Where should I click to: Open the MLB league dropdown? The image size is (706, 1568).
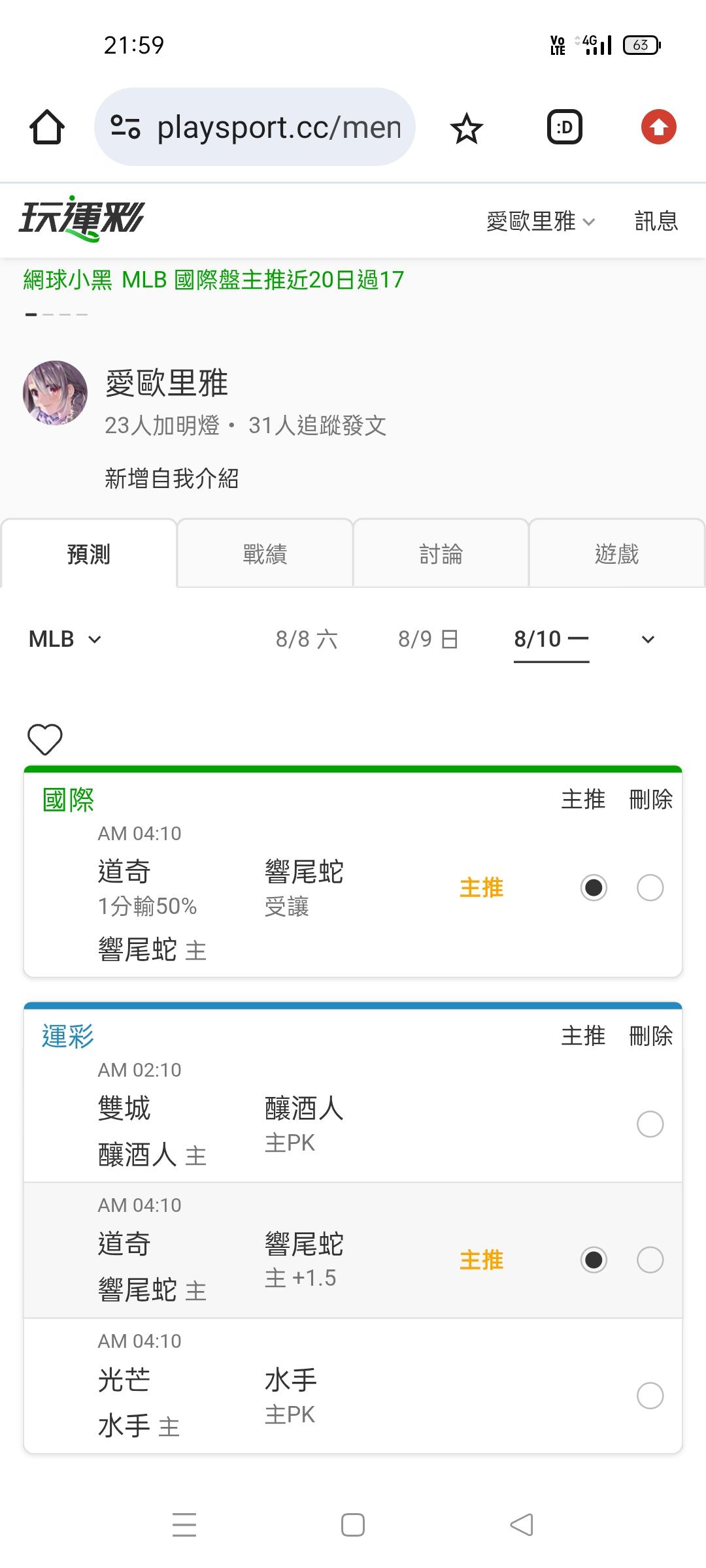[65, 639]
